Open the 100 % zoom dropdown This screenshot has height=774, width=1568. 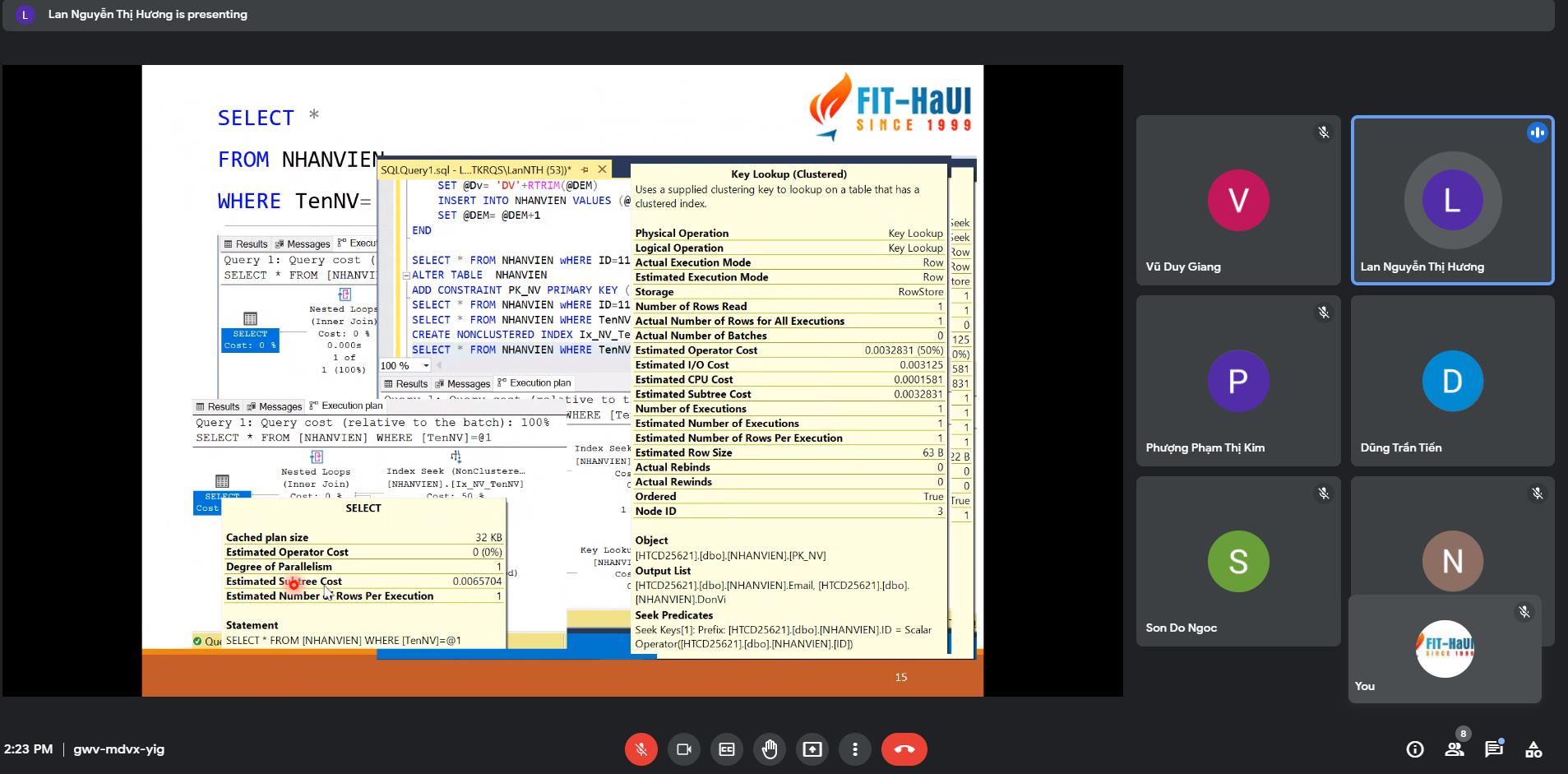click(426, 366)
